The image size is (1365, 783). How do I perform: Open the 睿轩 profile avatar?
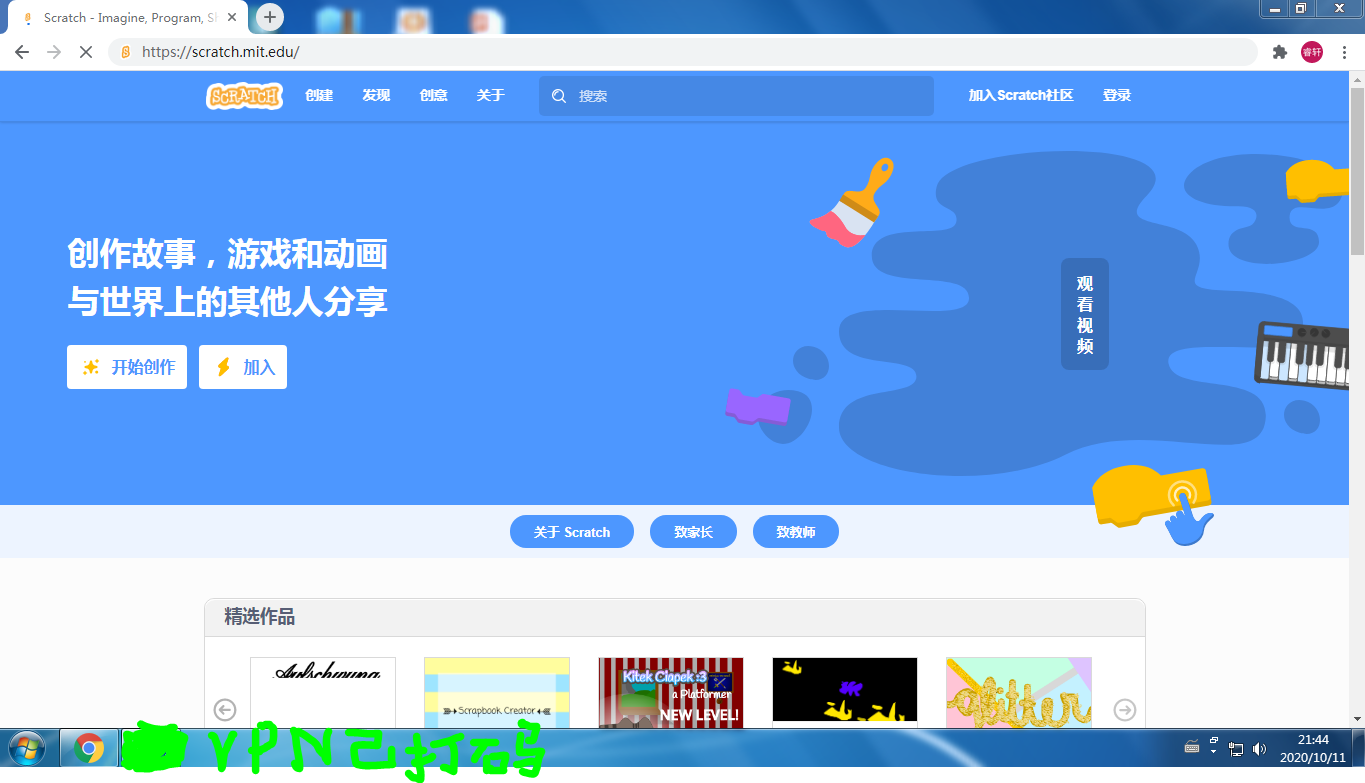(1311, 52)
